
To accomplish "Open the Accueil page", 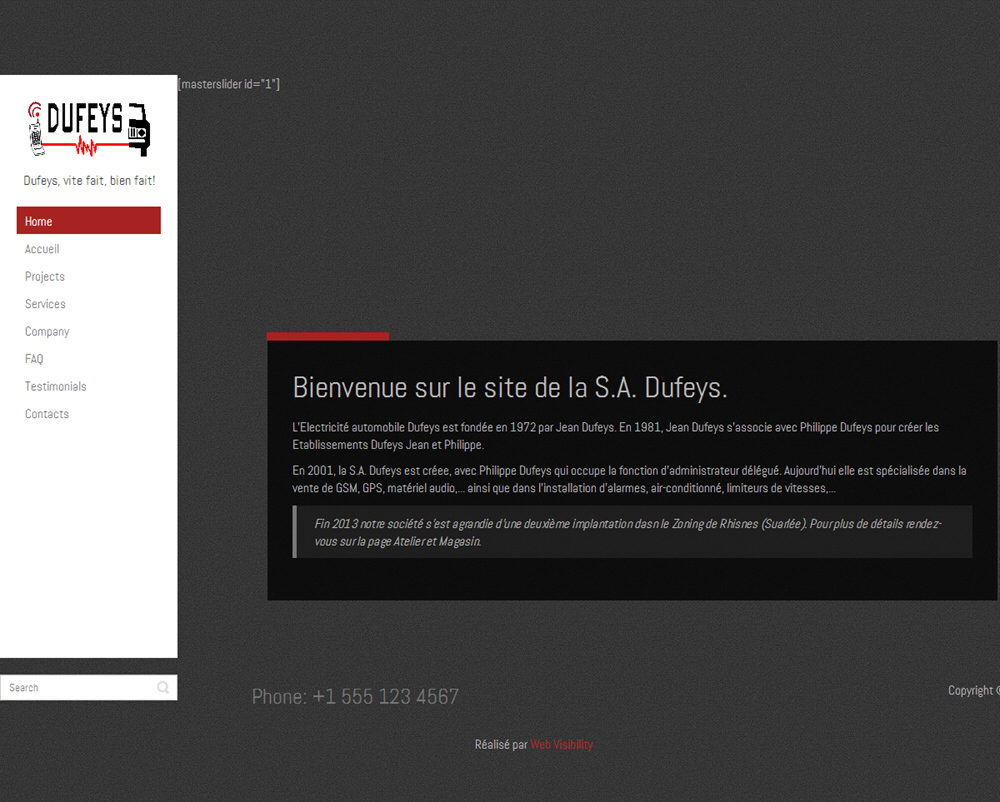I will tap(42, 249).
